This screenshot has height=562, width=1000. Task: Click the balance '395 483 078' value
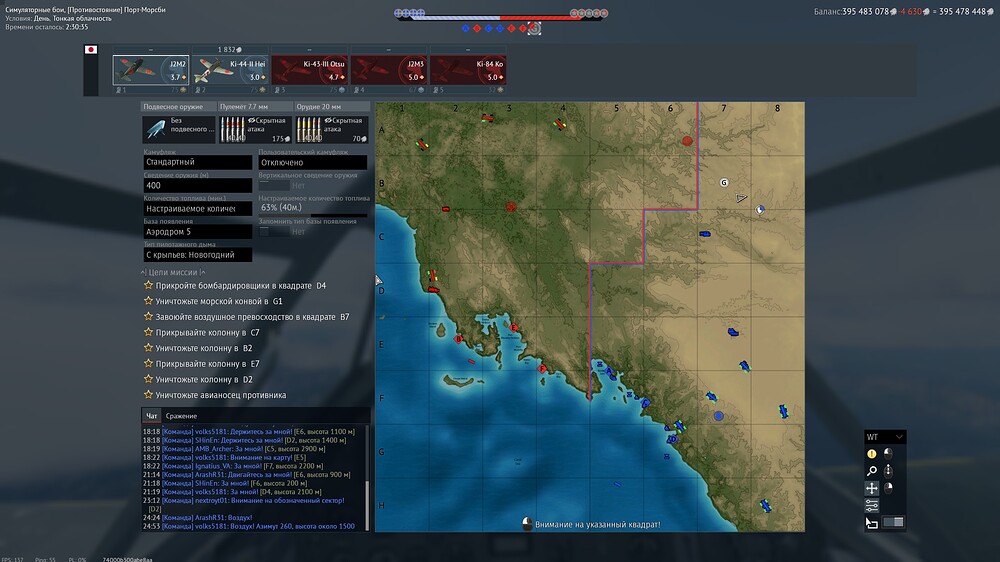click(865, 11)
